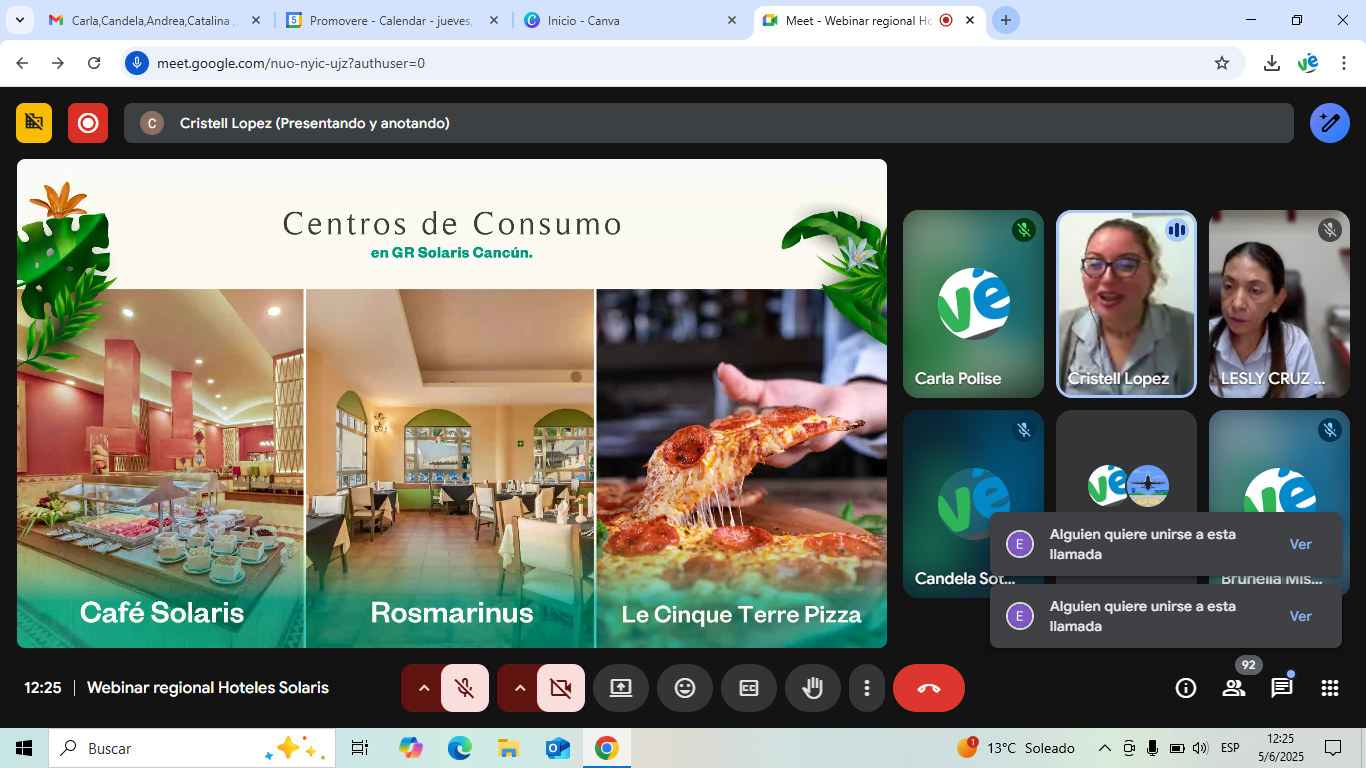Click 'Webinar regional Hoteles Solaris' meeting title
1366x768 pixels.
coord(208,688)
